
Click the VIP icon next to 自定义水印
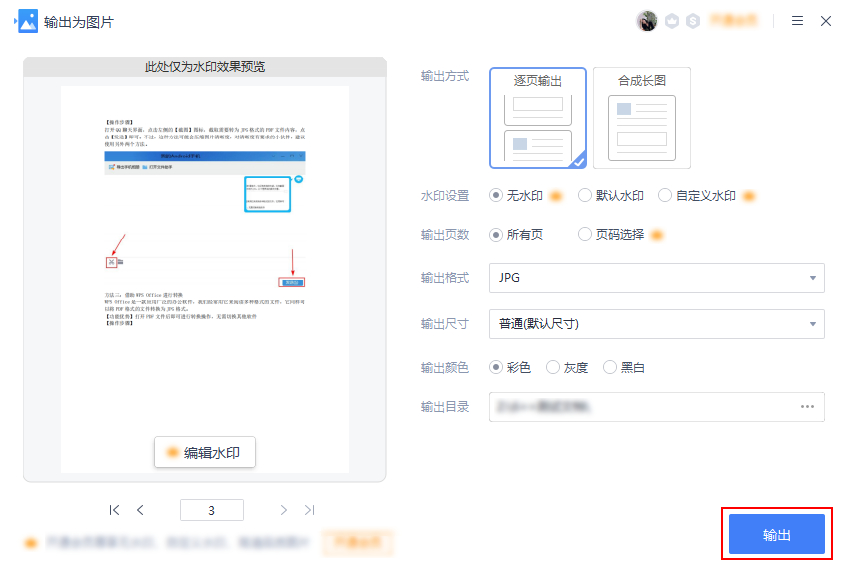749,196
